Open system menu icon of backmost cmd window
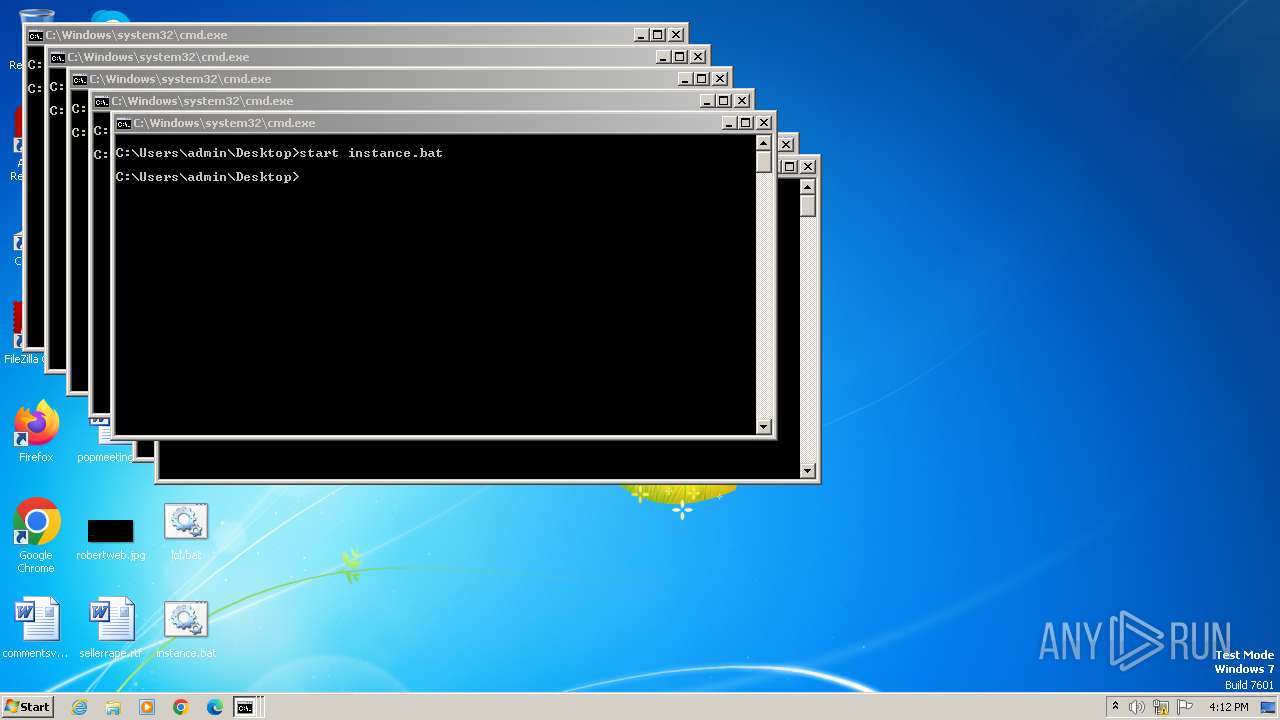This screenshot has height=720, width=1280. 36,35
